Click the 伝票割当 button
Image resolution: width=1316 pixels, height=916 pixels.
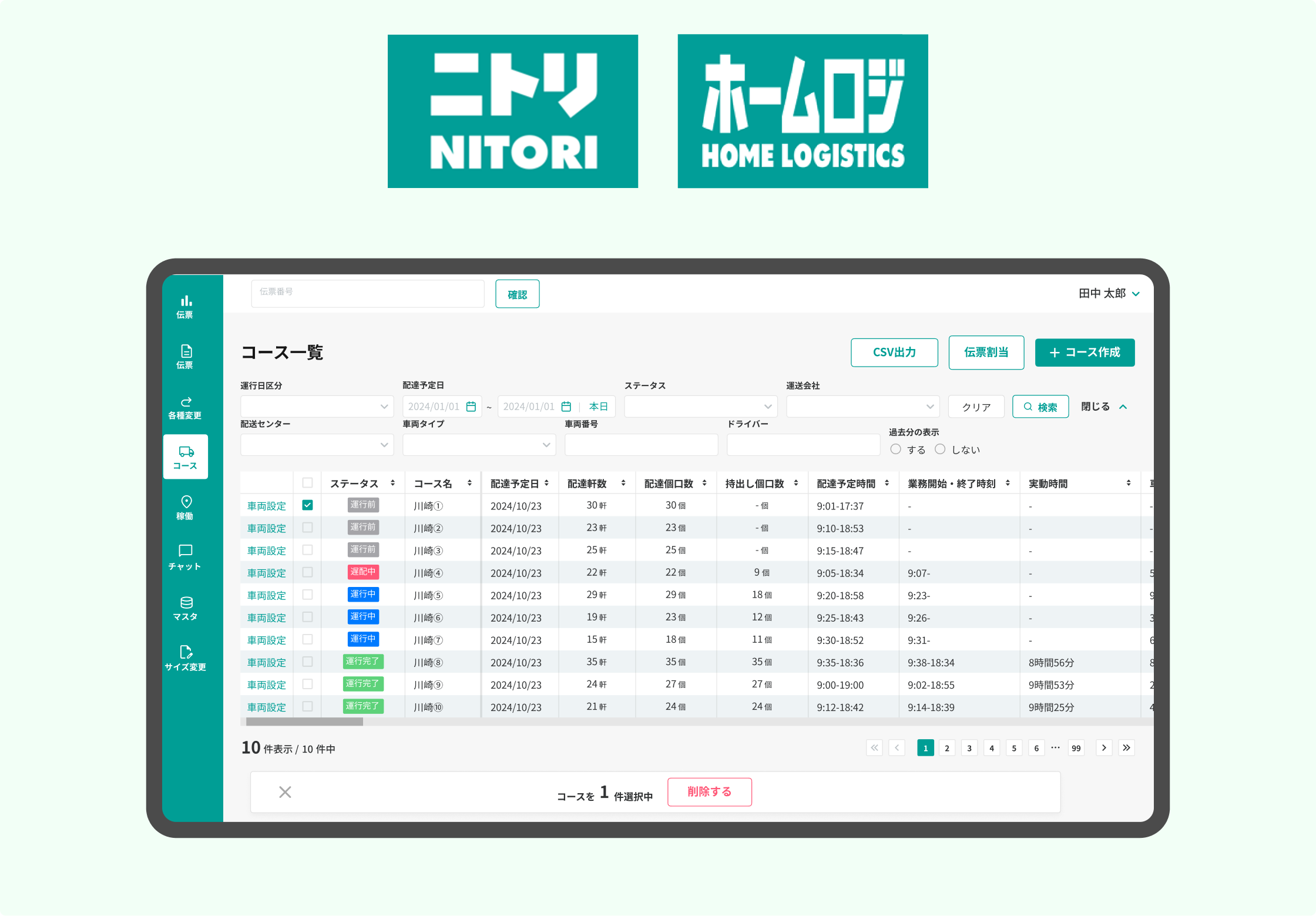pyautogui.click(x=986, y=353)
